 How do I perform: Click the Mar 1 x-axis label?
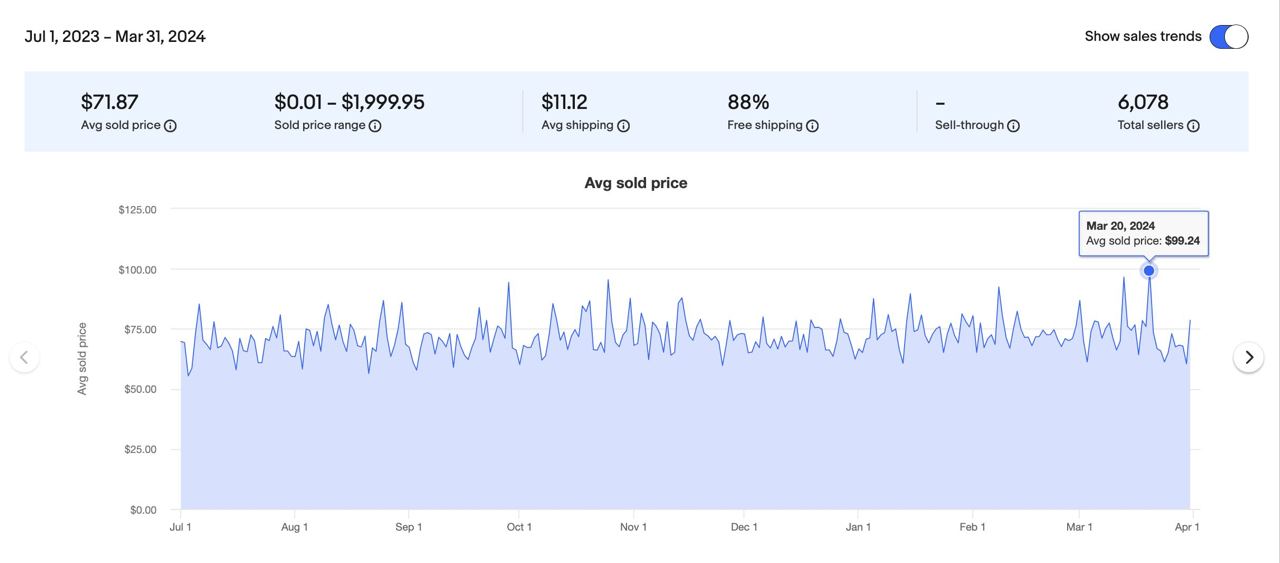[1079, 527]
